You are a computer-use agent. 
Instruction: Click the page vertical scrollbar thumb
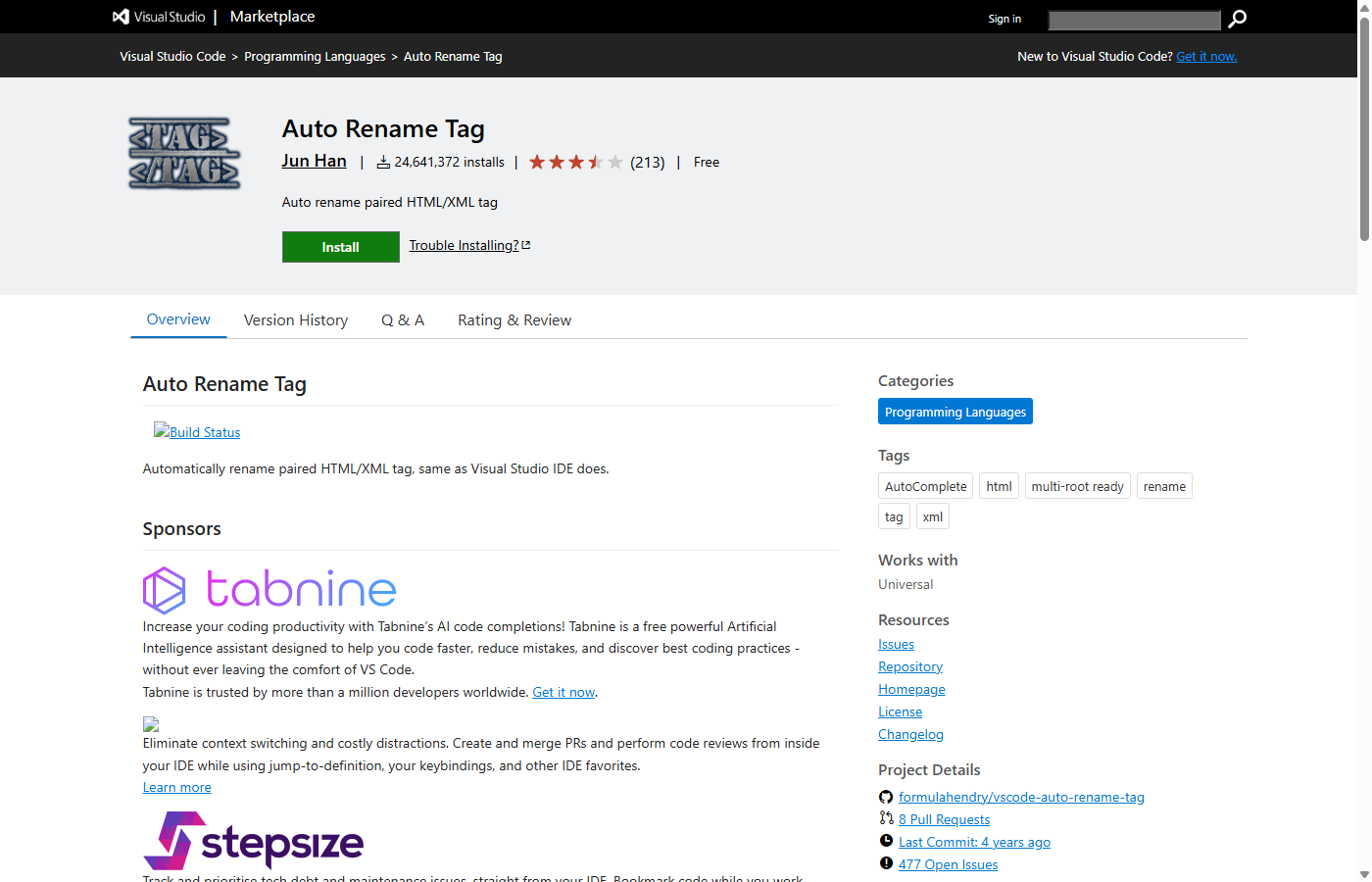(1364, 127)
